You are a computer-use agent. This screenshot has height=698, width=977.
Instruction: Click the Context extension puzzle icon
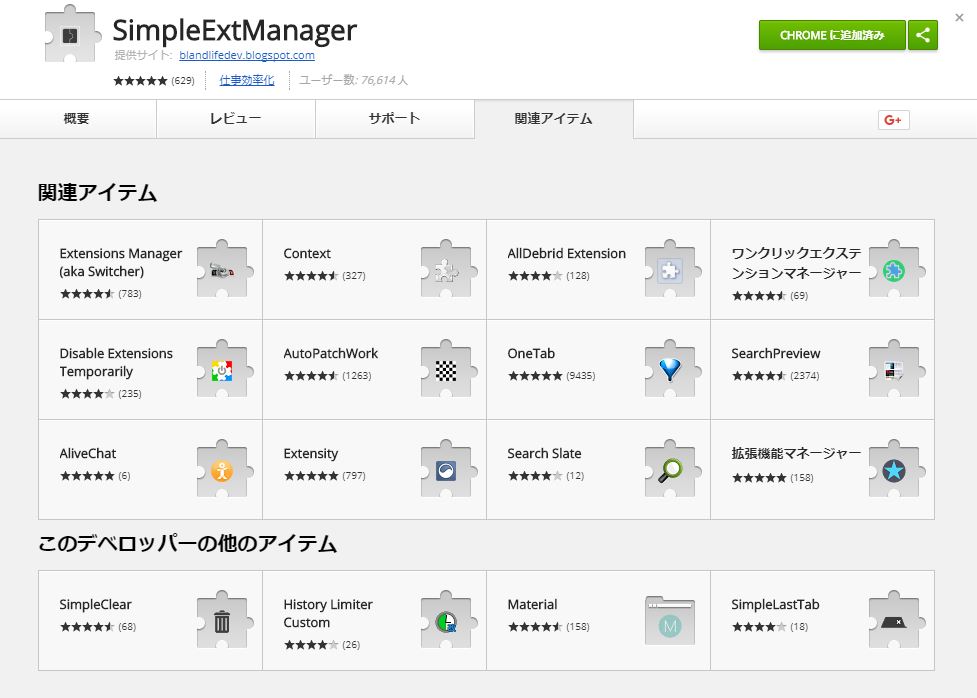[449, 269]
